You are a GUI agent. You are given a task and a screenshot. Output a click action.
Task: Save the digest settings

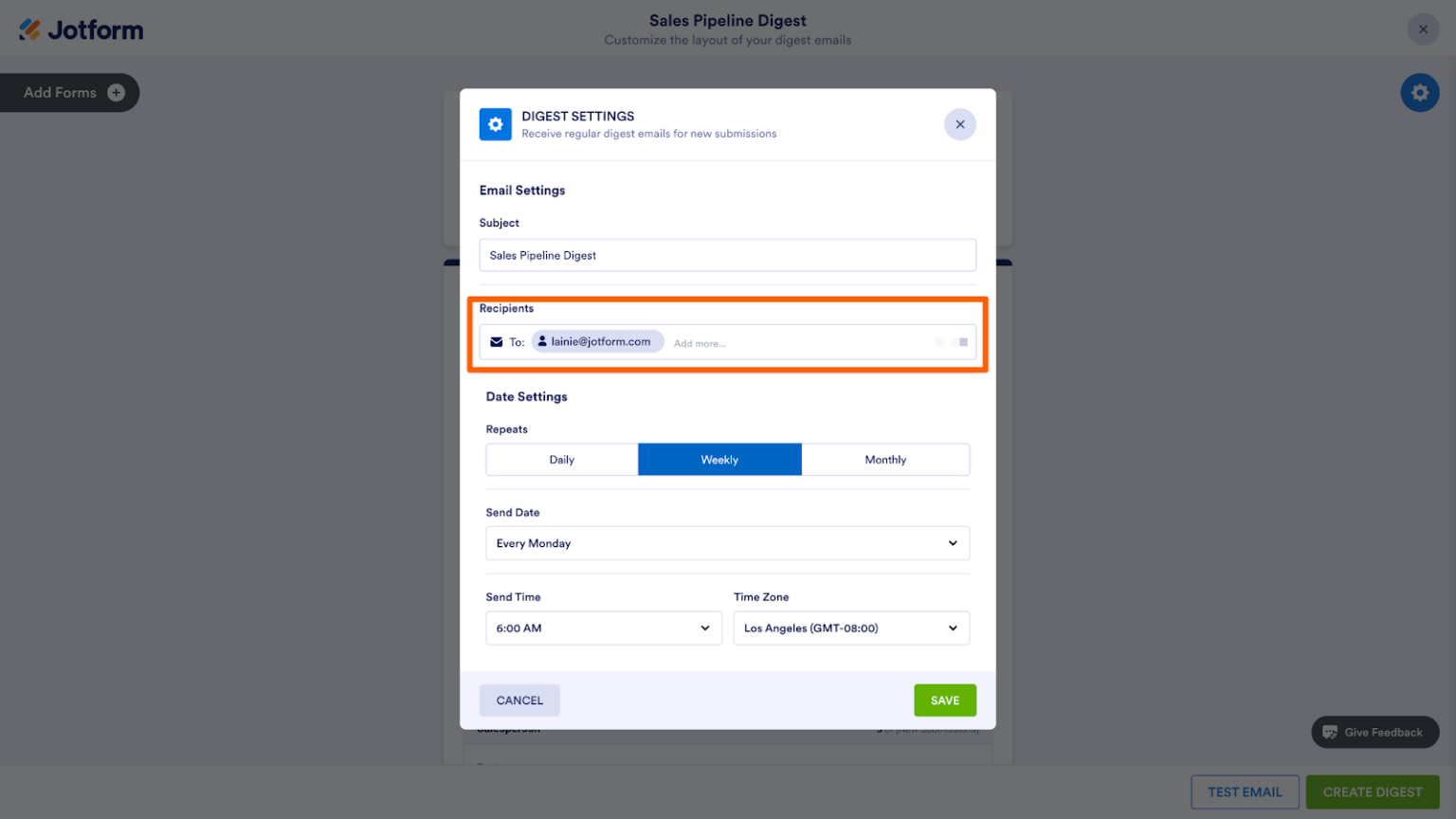pos(944,700)
